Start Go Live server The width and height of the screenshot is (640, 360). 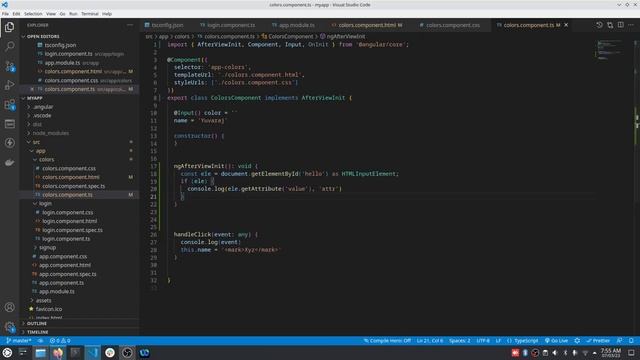[x=556, y=340]
